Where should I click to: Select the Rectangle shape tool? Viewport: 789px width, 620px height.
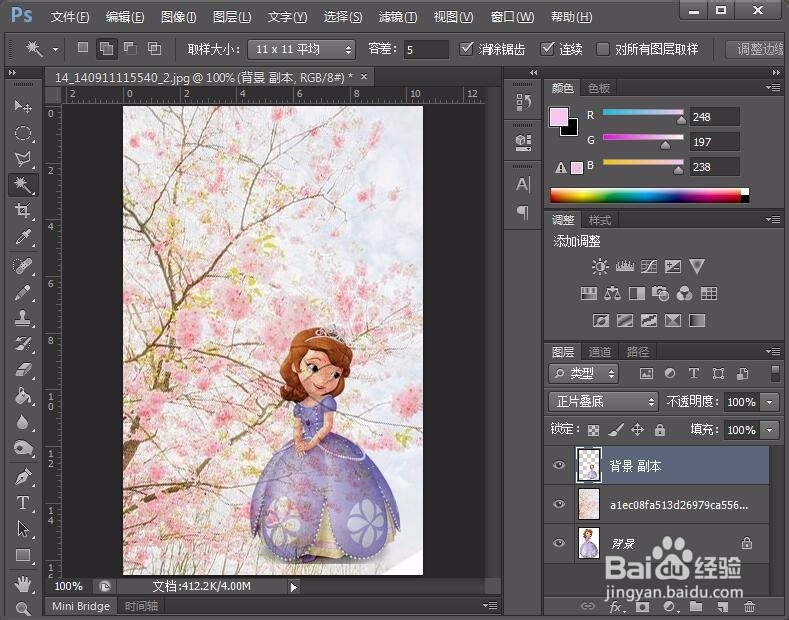coord(23,555)
